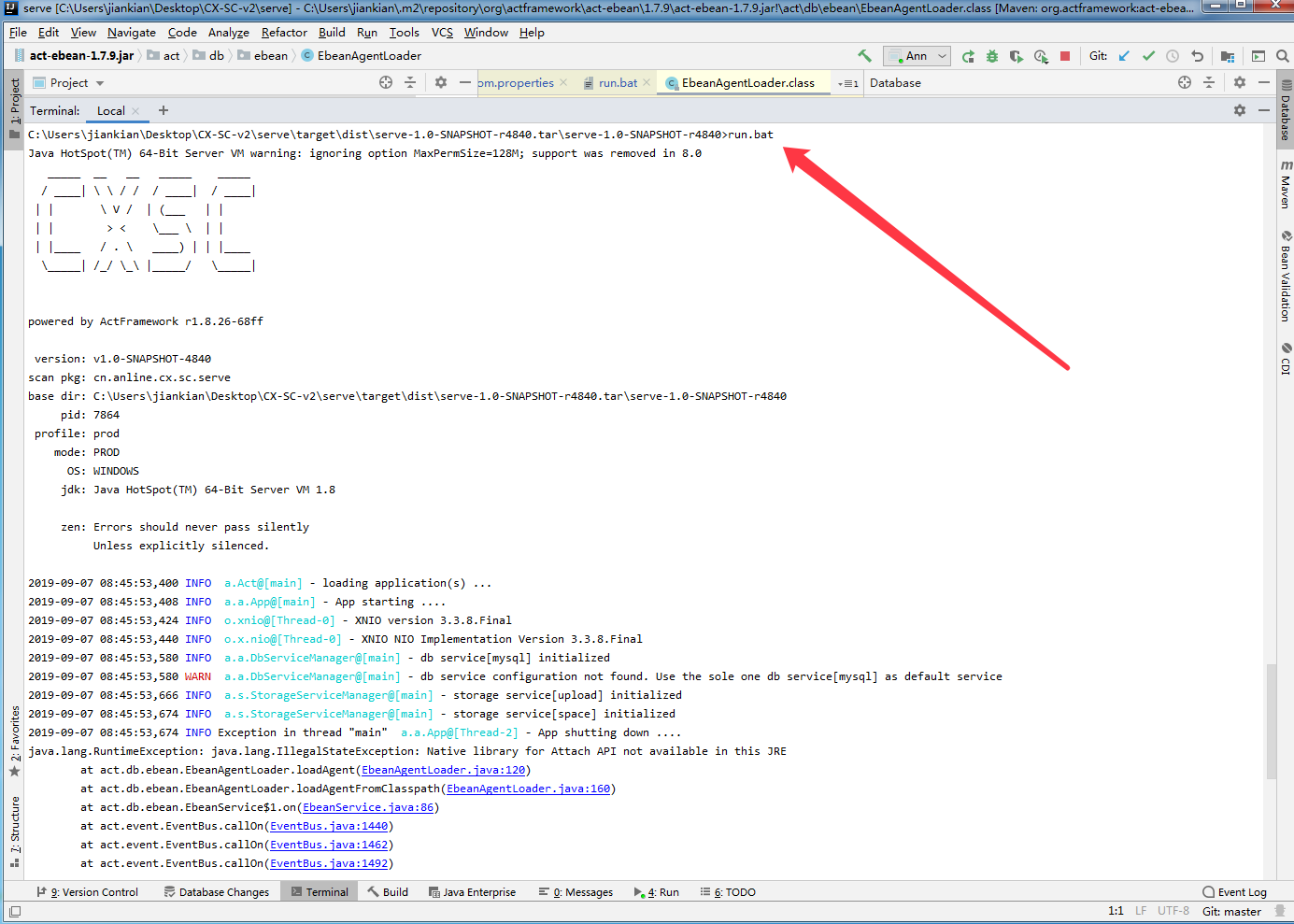This screenshot has width=1294, height=924.
Task: Update project using the blue Git arrow
Action: click(x=1123, y=56)
